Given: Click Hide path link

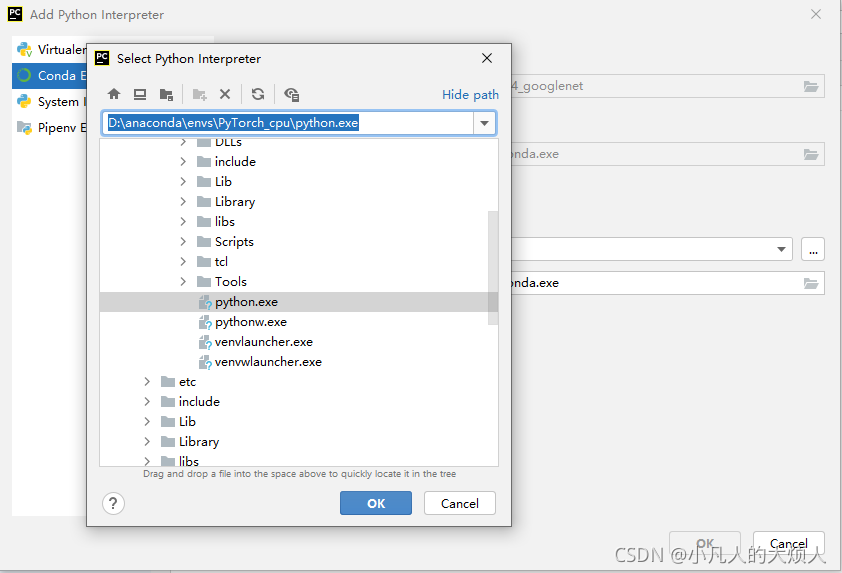Looking at the screenshot, I should click(x=470, y=95).
